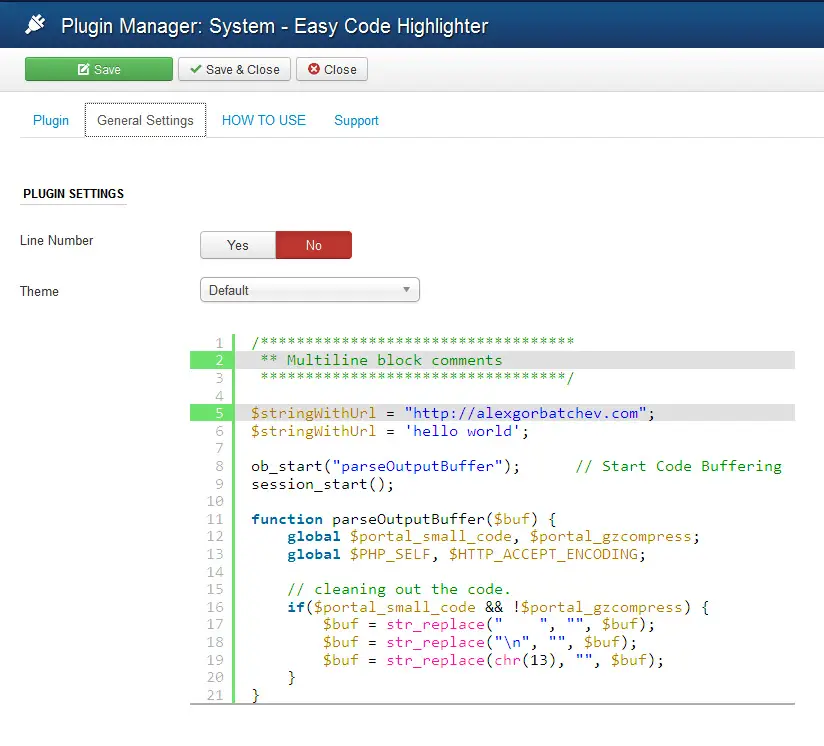824x746 pixels.
Task: Click the cleaning out the code comment
Action: tap(399, 589)
